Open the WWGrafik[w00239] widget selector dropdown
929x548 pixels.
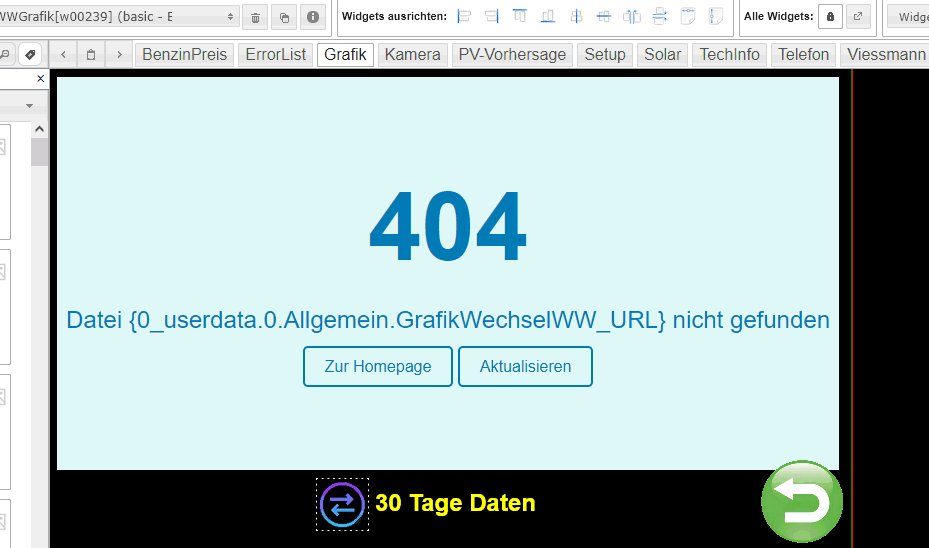click(x=118, y=17)
